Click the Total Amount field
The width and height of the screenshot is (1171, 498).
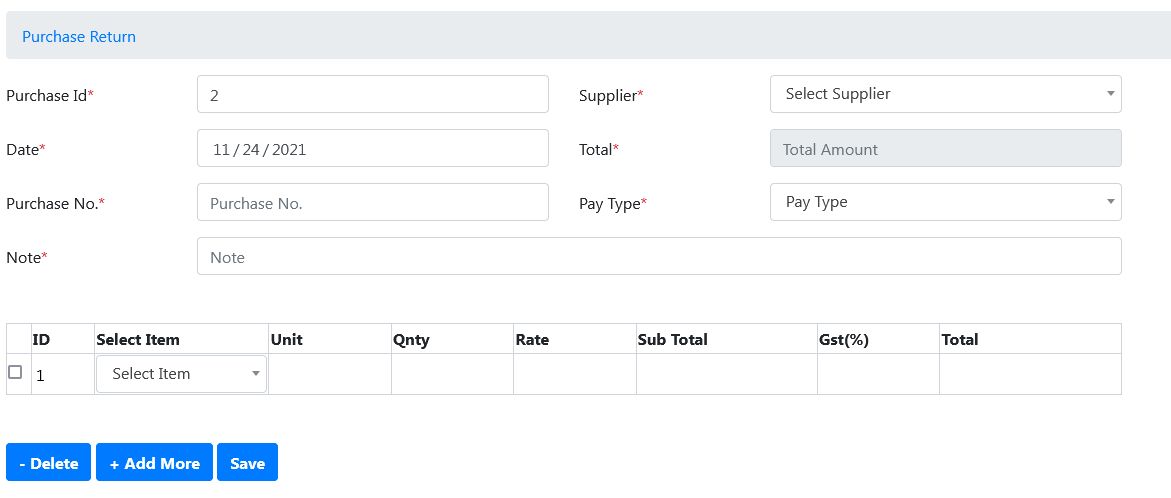(945, 148)
